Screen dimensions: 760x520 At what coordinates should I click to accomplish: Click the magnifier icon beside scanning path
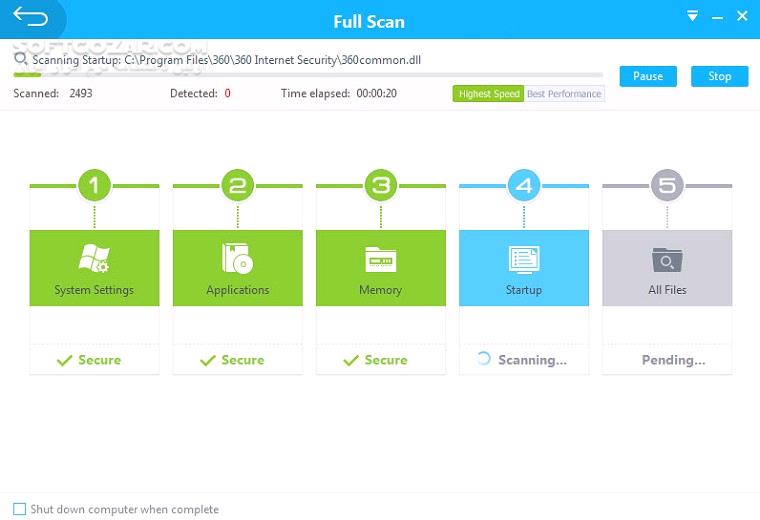(x=20, y=59)
